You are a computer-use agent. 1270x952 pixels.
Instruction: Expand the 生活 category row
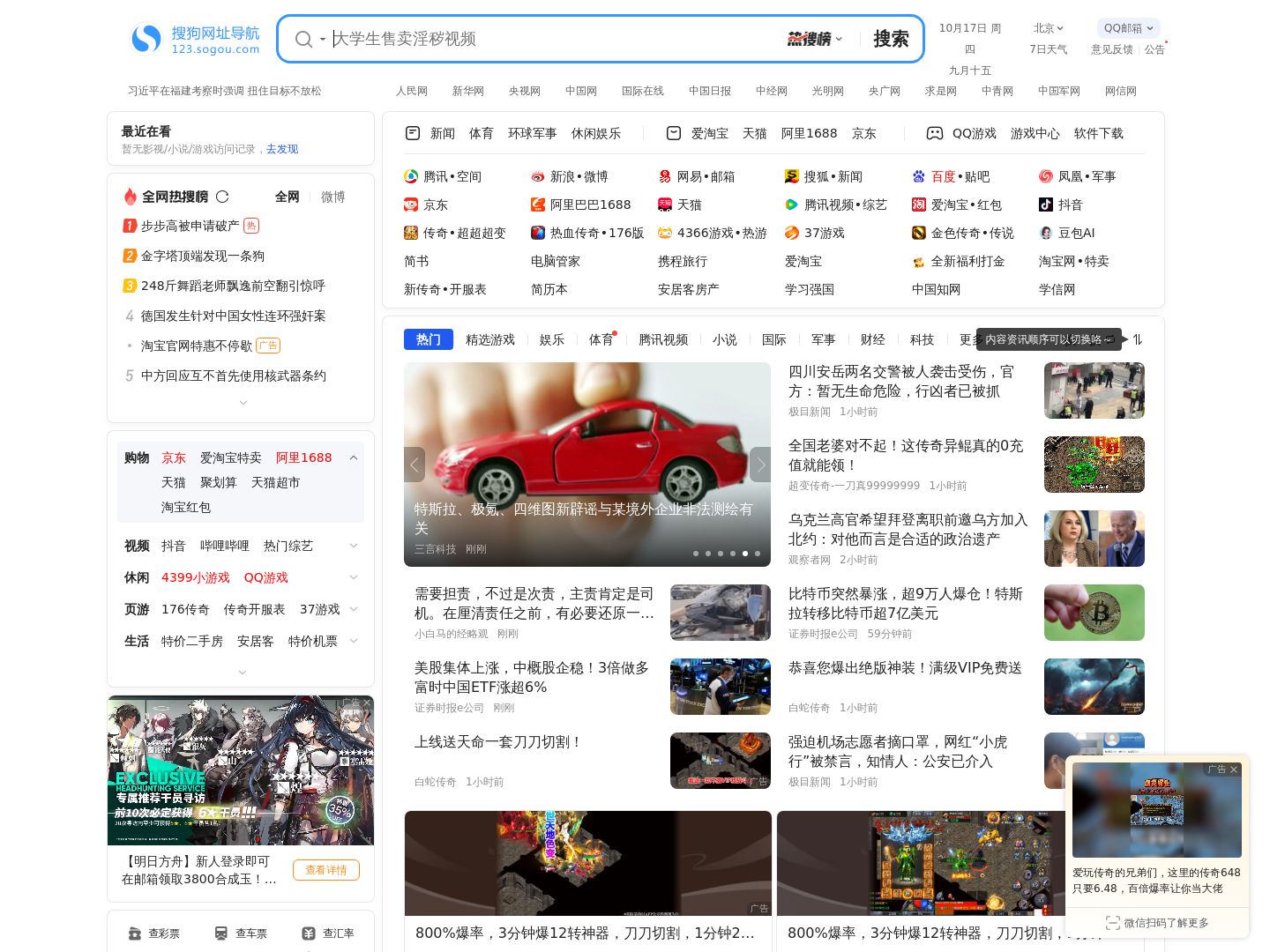(354, 641)
